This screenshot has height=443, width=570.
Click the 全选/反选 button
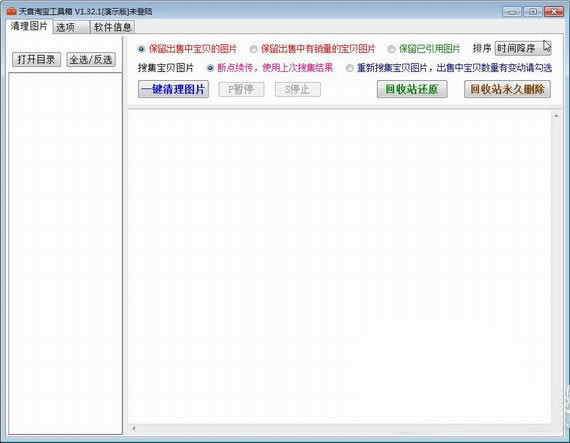point(91,59)
